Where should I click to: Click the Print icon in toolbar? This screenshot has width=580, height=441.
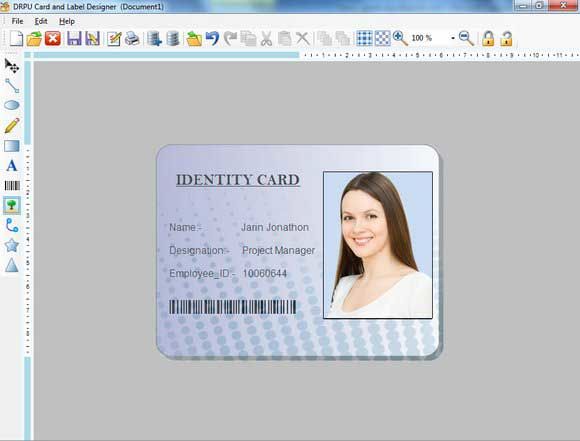click(x=132, y=38)
